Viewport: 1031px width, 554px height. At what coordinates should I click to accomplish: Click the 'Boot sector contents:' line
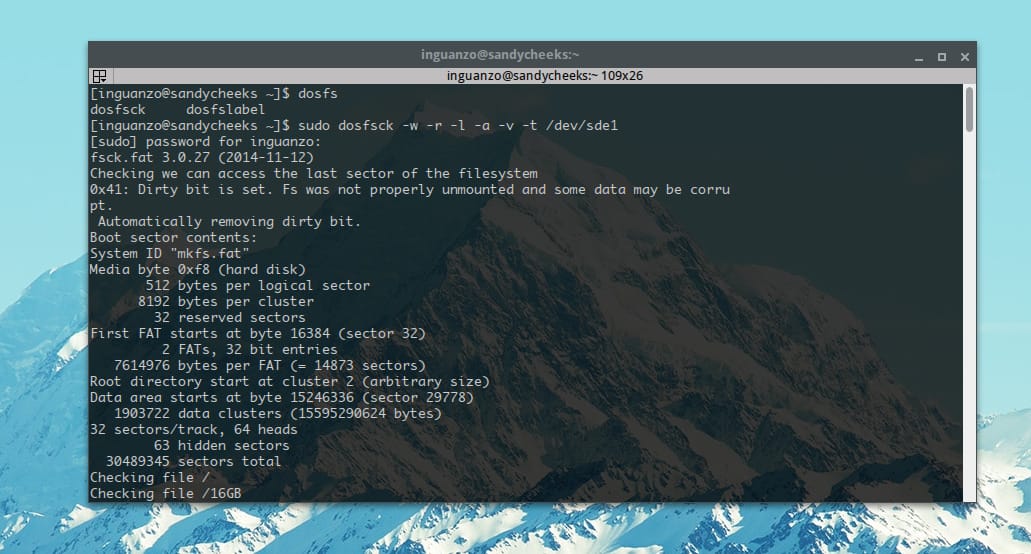(x=173, y=237)
